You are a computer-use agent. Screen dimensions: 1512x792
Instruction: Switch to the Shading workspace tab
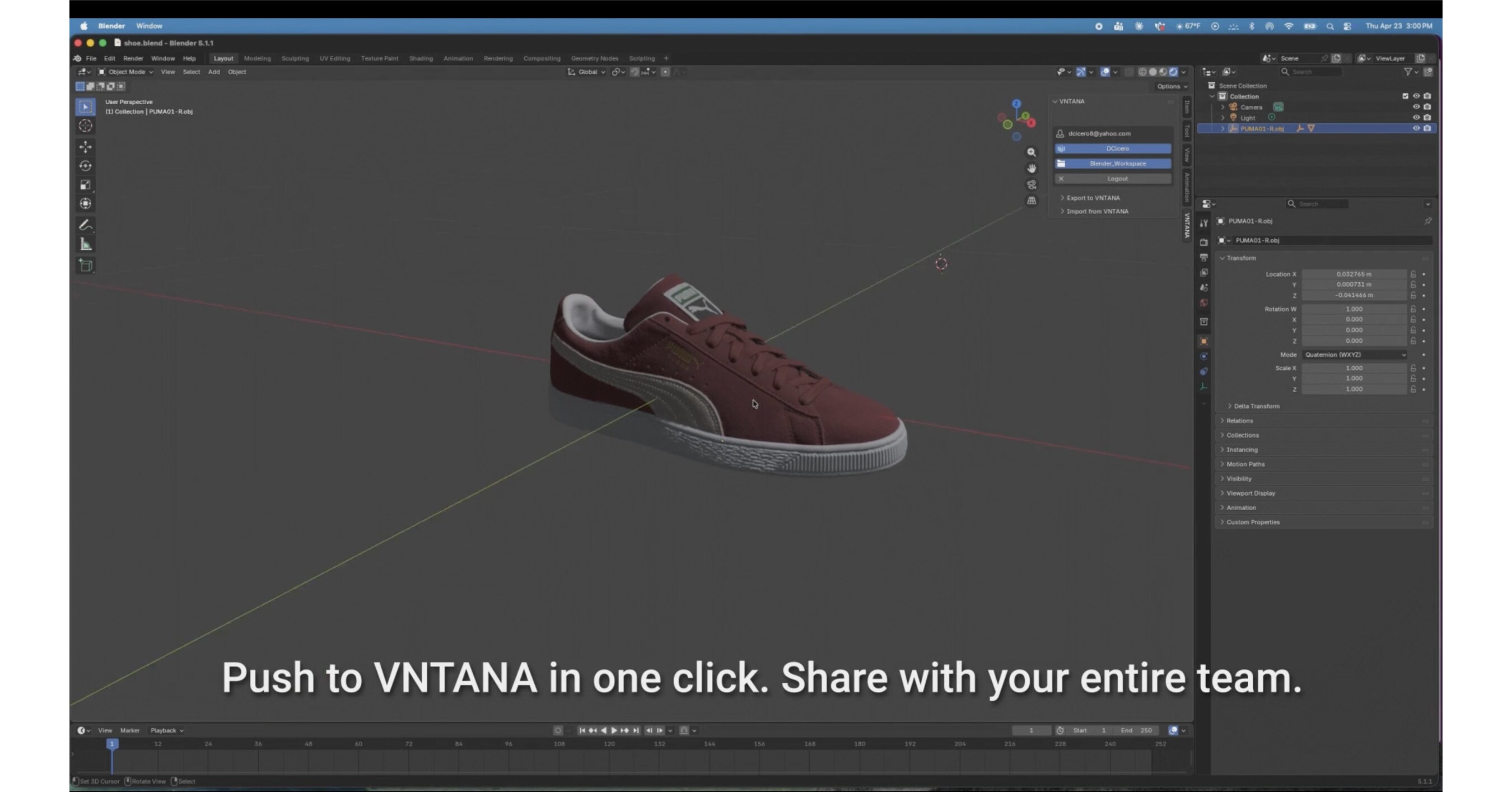pyautogui.click(x=421, y=58)
